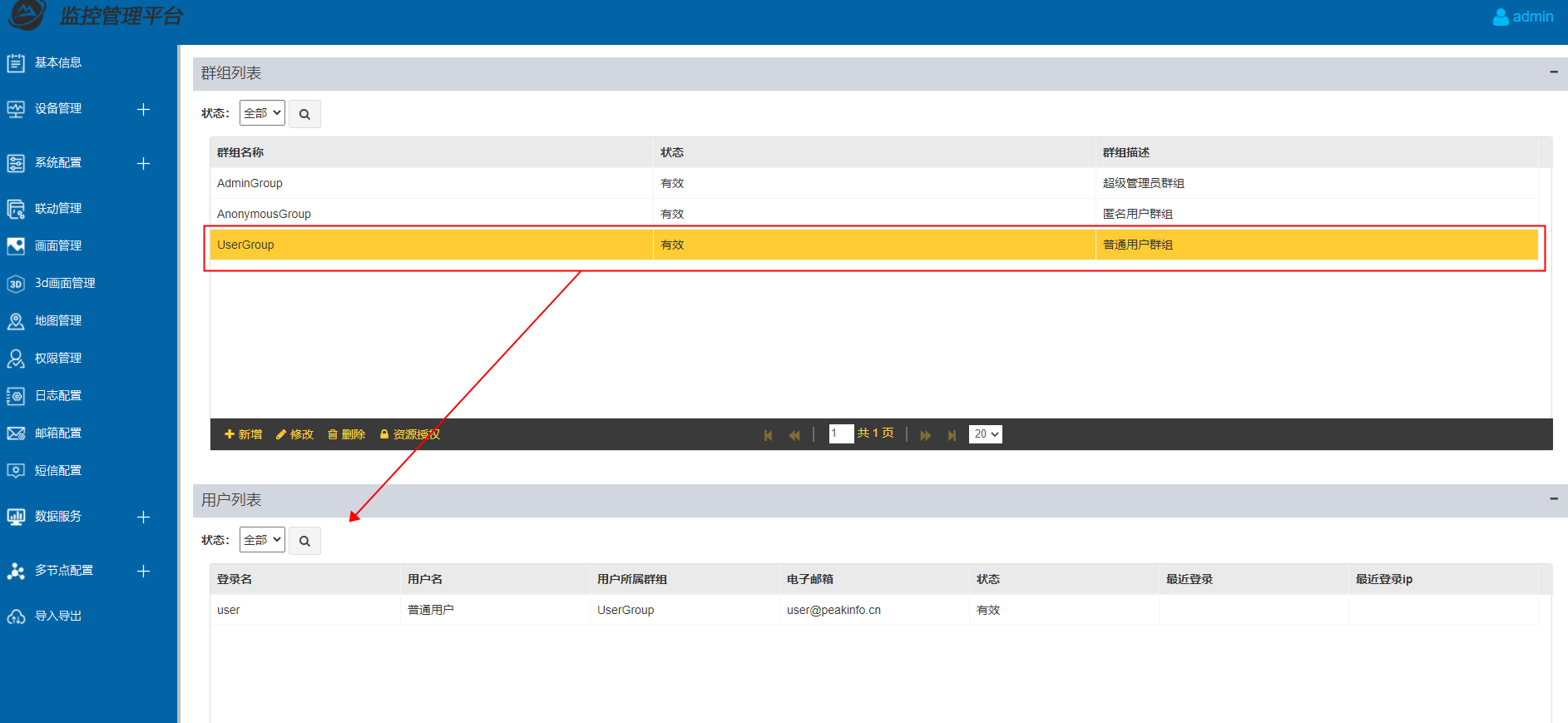Expand the 系统配置 submenu plus
Viewport: 1568px width, 723px height.
[x=143, y=163]
